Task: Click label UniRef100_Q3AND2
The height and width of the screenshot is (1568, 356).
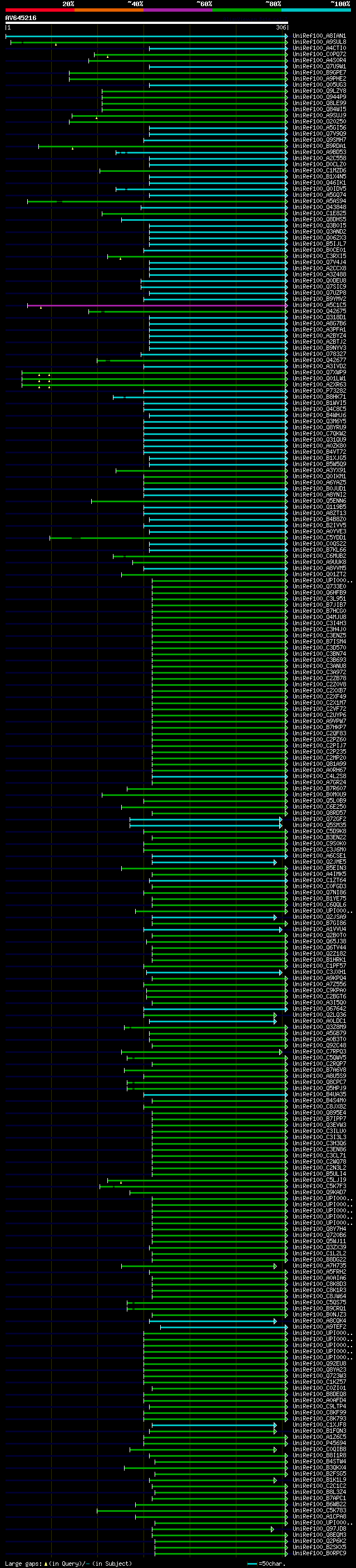Action: tap(319, 232)
